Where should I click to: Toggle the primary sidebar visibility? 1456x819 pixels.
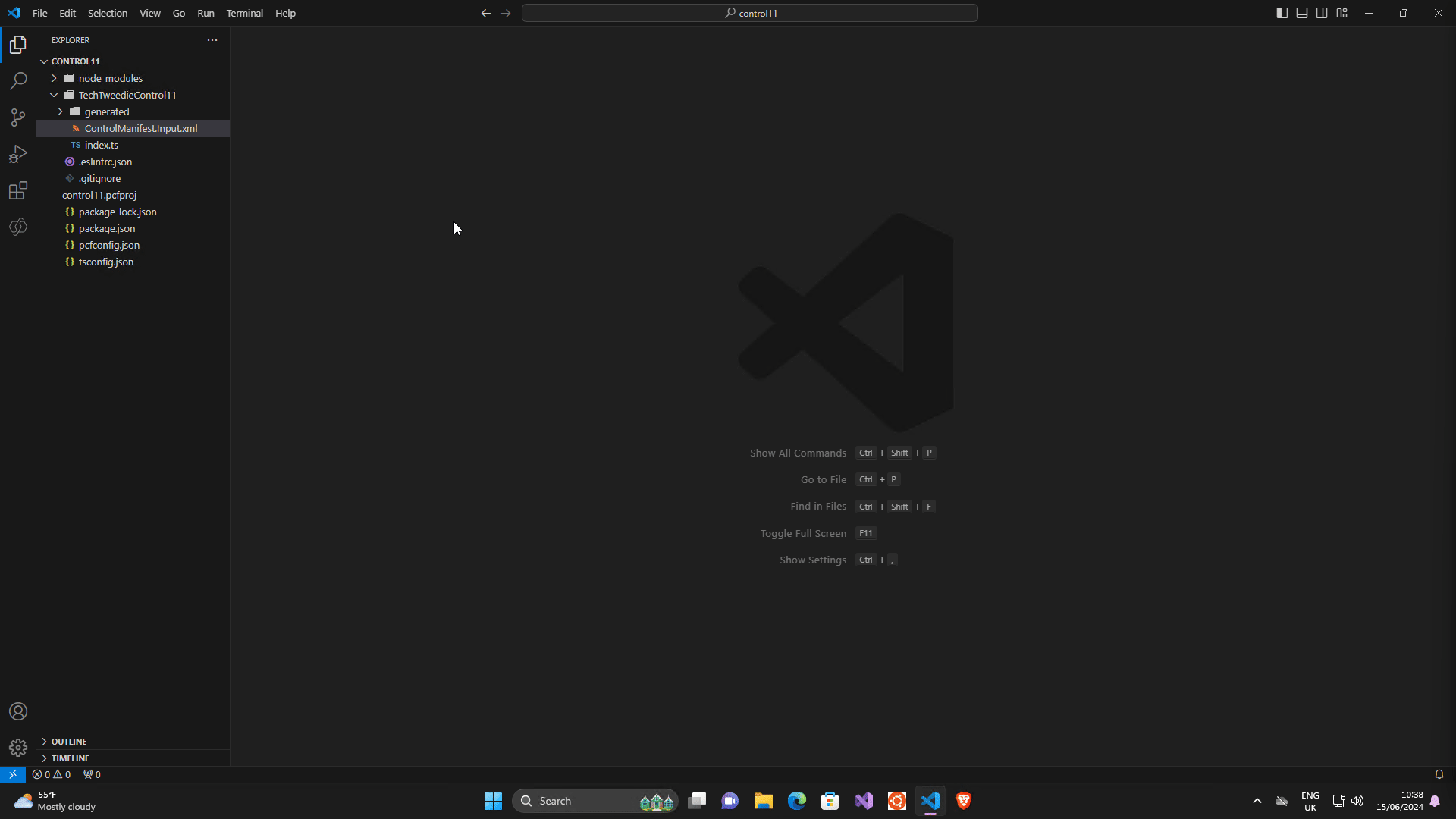click(x=1282, y=13)
